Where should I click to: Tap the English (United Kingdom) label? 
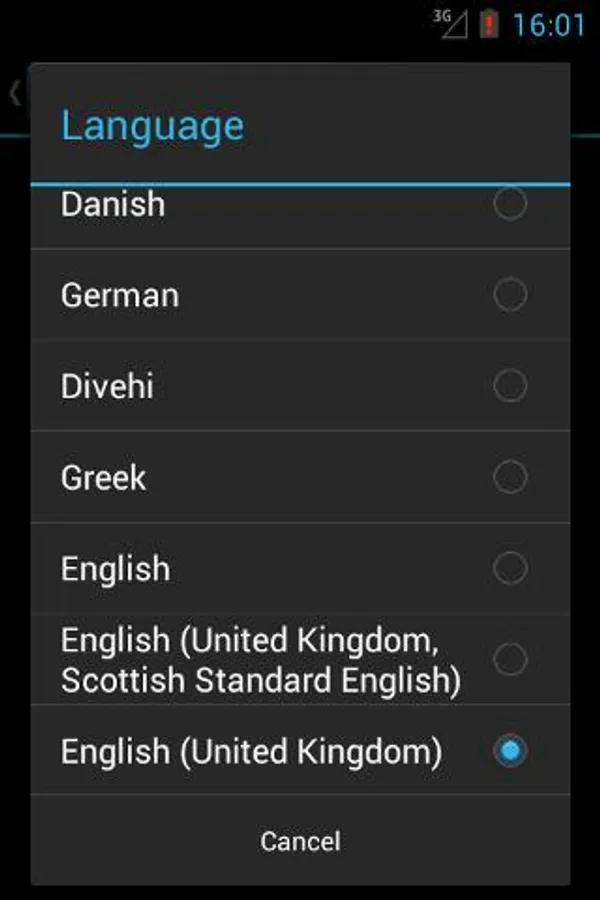pyautogui.click(x=251, y=751)
